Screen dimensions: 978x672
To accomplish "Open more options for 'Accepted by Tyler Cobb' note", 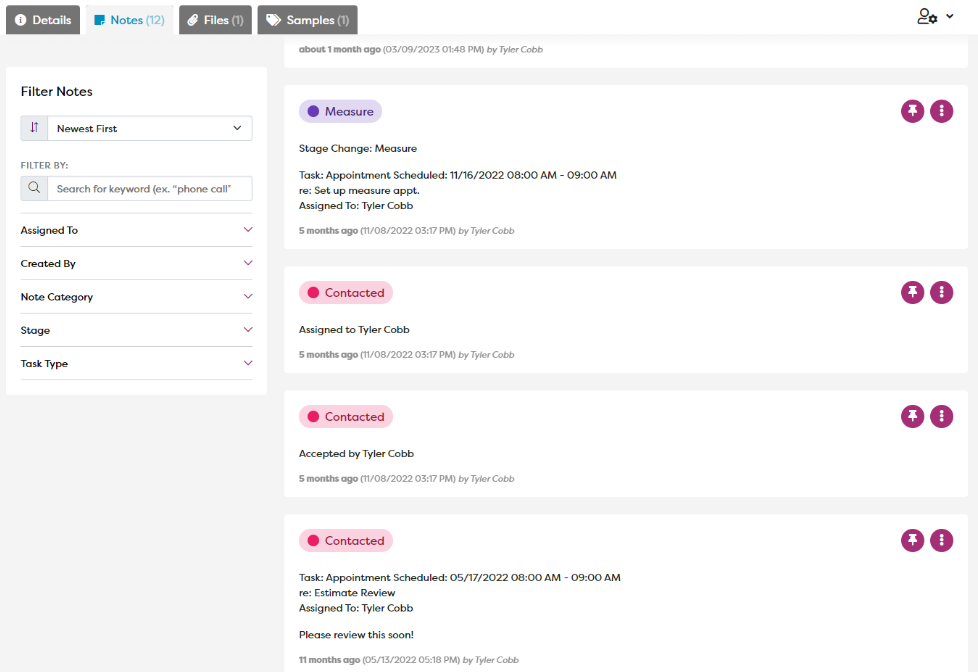I will pyautogui.click(x=941, y=416).
